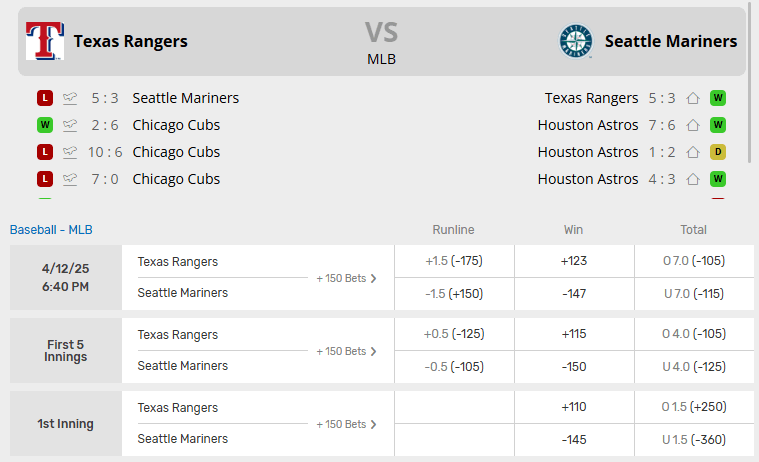This screenshot has height=462, width=759.
Task: Click the green W badge beside Houston Astros 4:3
Action: coord(717,179)
